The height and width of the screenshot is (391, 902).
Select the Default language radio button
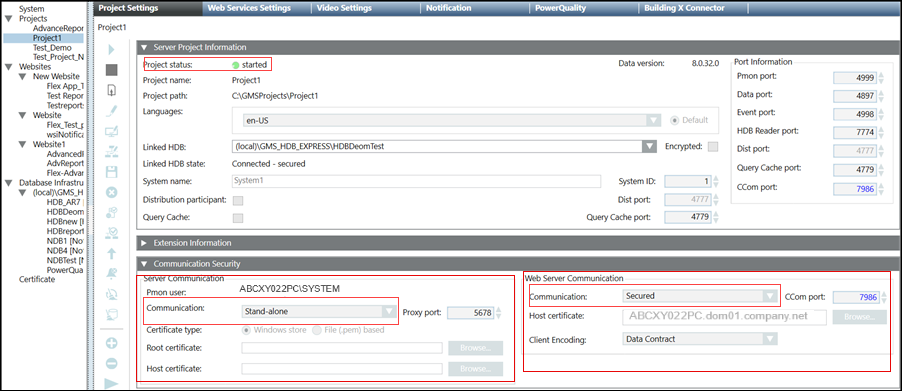point(675,120)
